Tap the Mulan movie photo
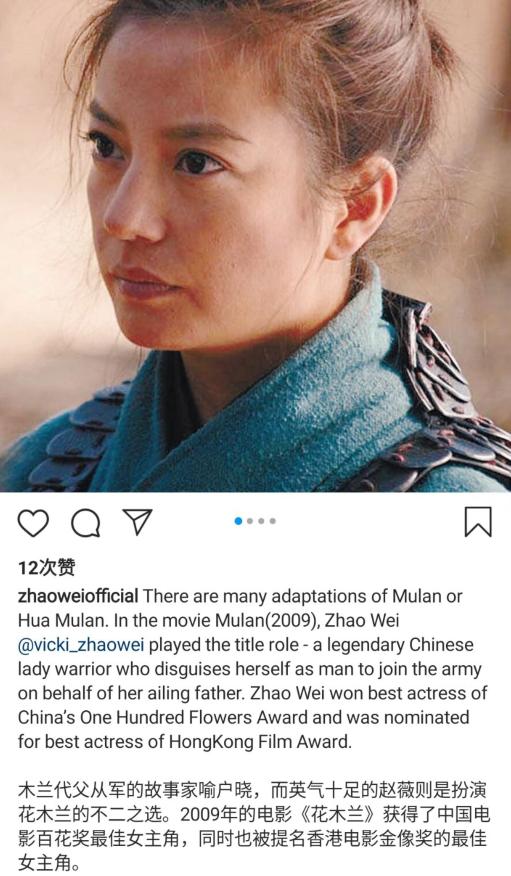Viewport: 511px width, 876px height. (255, 246)
